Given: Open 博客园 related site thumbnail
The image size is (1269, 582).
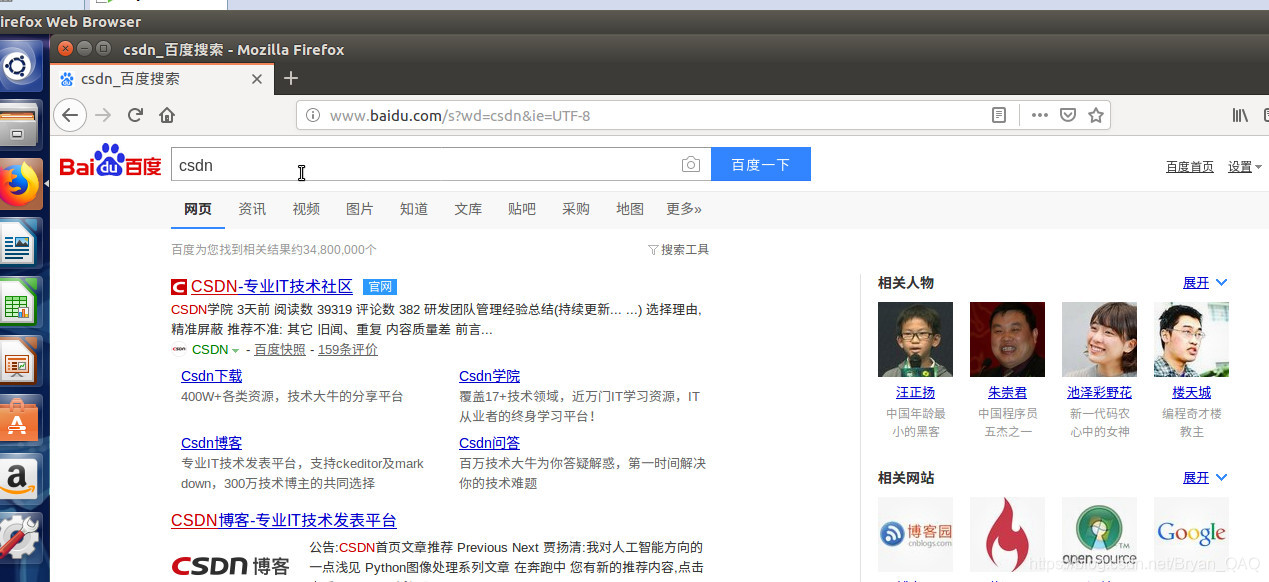Looking at the screenshot, I should (x=915, y=534).
